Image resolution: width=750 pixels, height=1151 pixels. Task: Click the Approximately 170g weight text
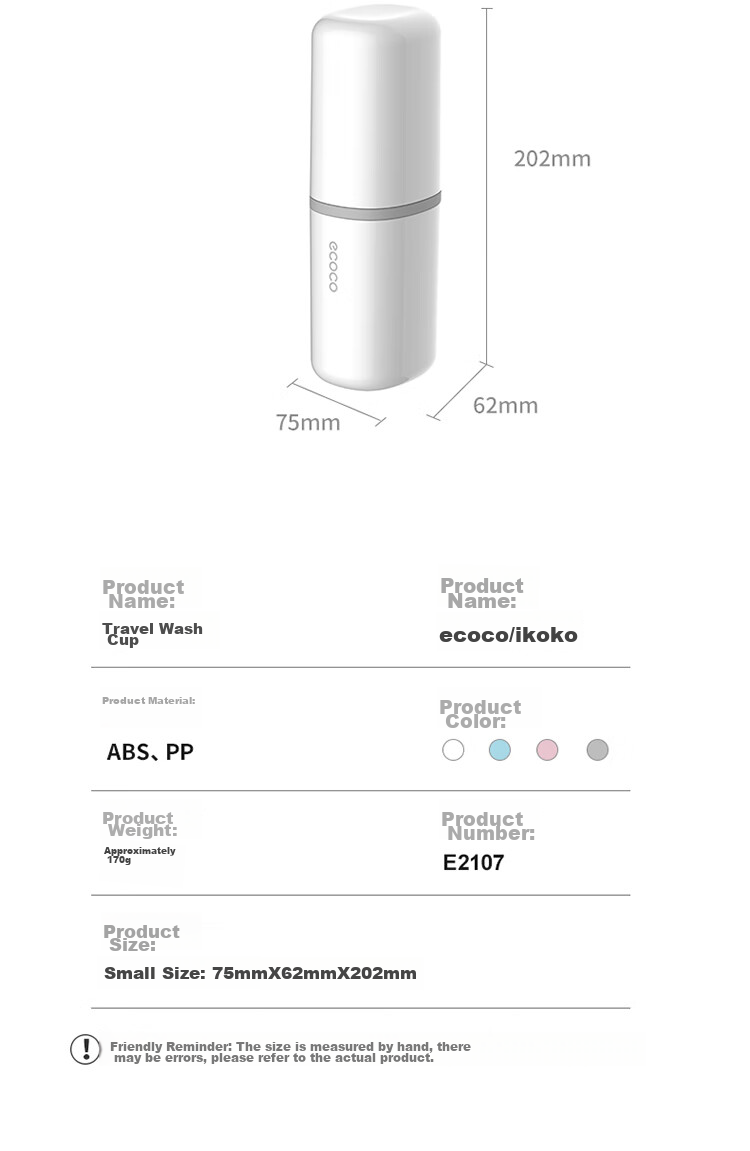point(139,855)
